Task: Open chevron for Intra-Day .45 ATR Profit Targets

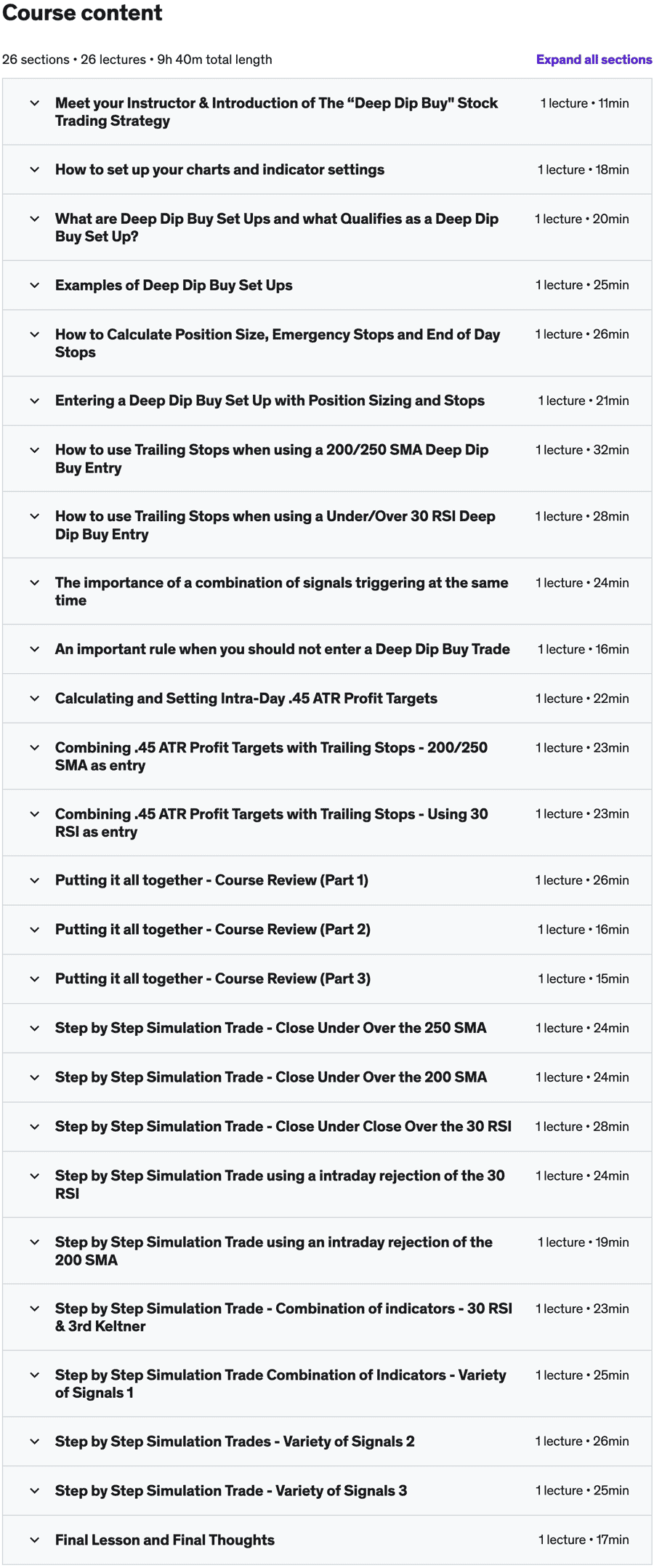Action: click(34, 698)
